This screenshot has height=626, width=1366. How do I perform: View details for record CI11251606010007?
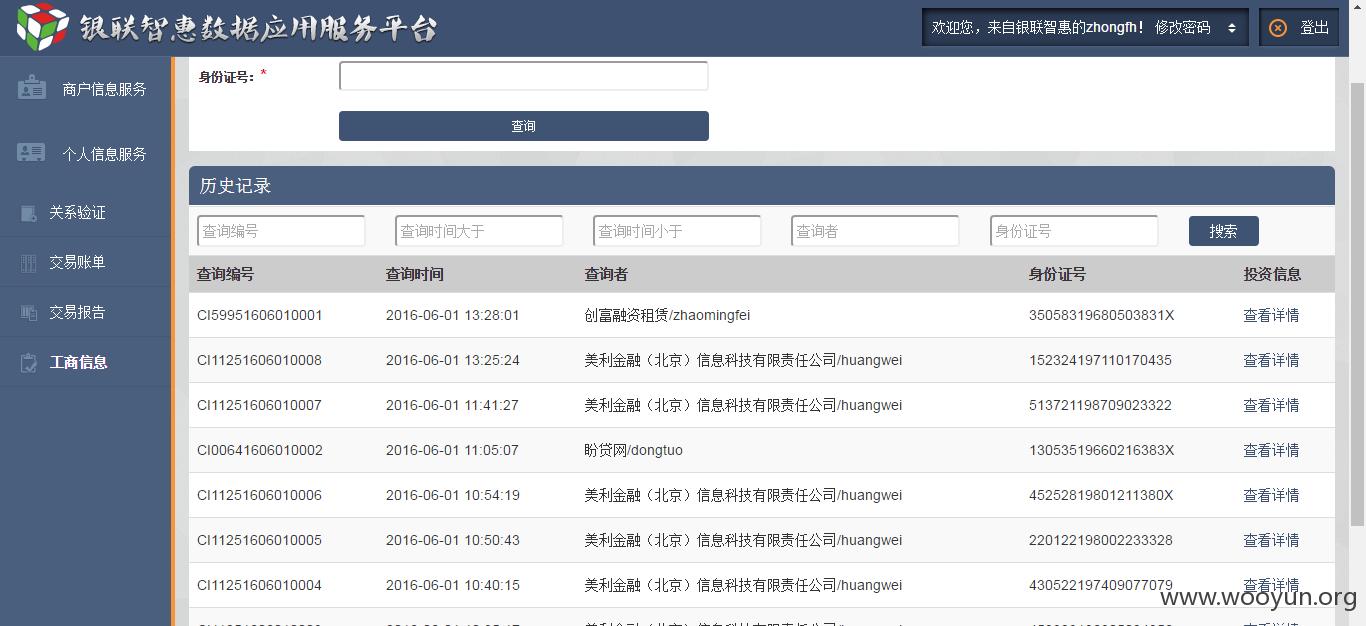[x=1271, y=405]
